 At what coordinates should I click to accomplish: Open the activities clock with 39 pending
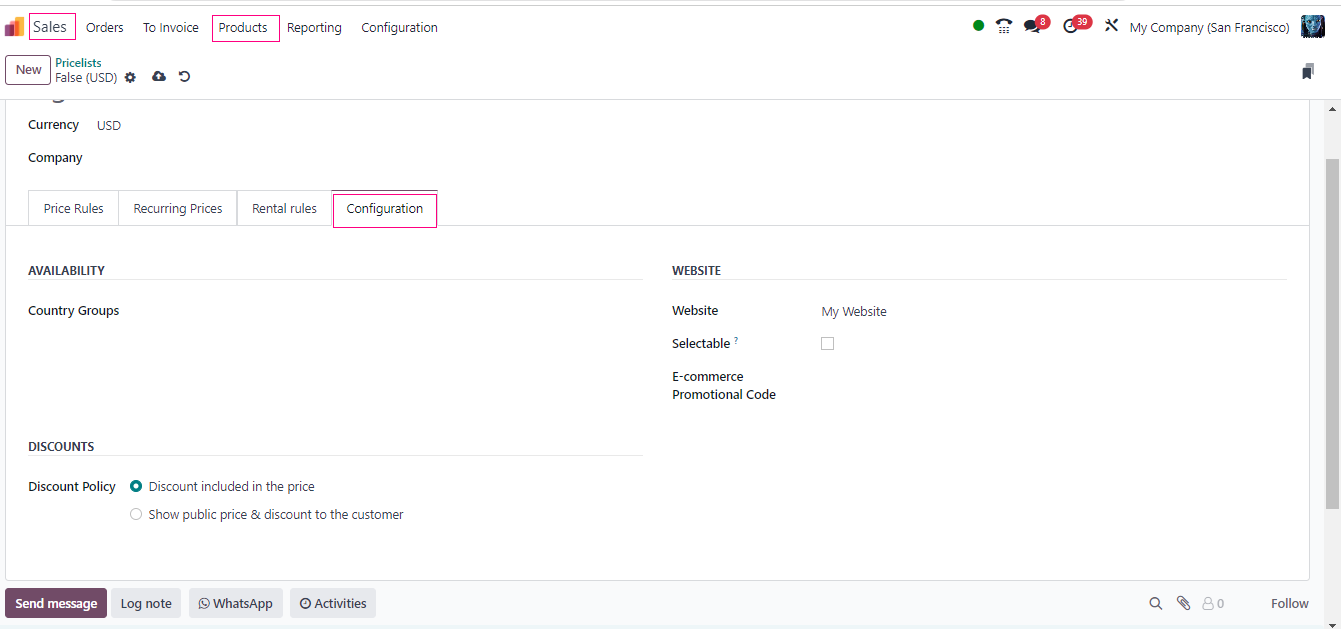coord(1072,27)
